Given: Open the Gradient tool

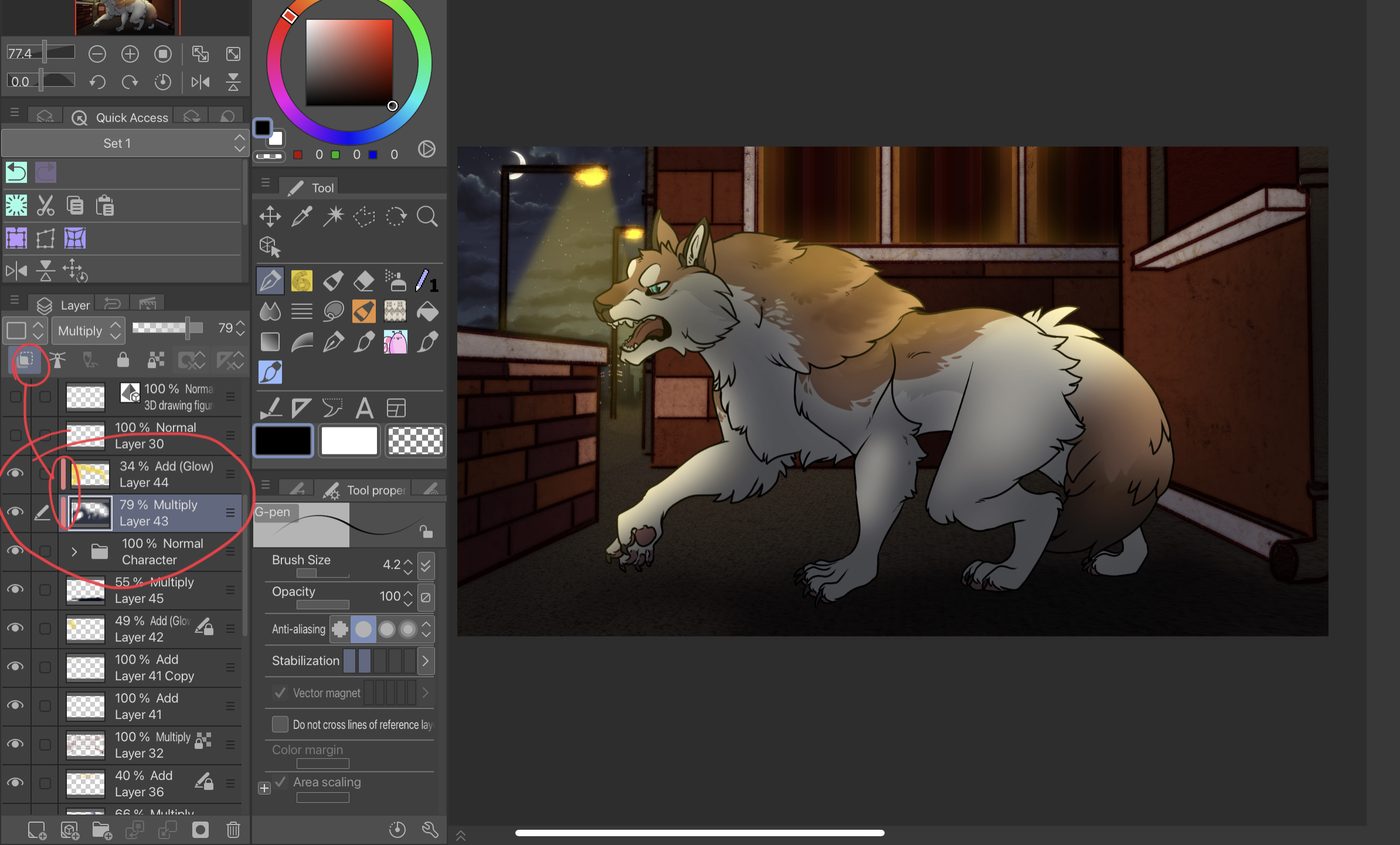Looking at the screenshot, I should pos(270,341).
